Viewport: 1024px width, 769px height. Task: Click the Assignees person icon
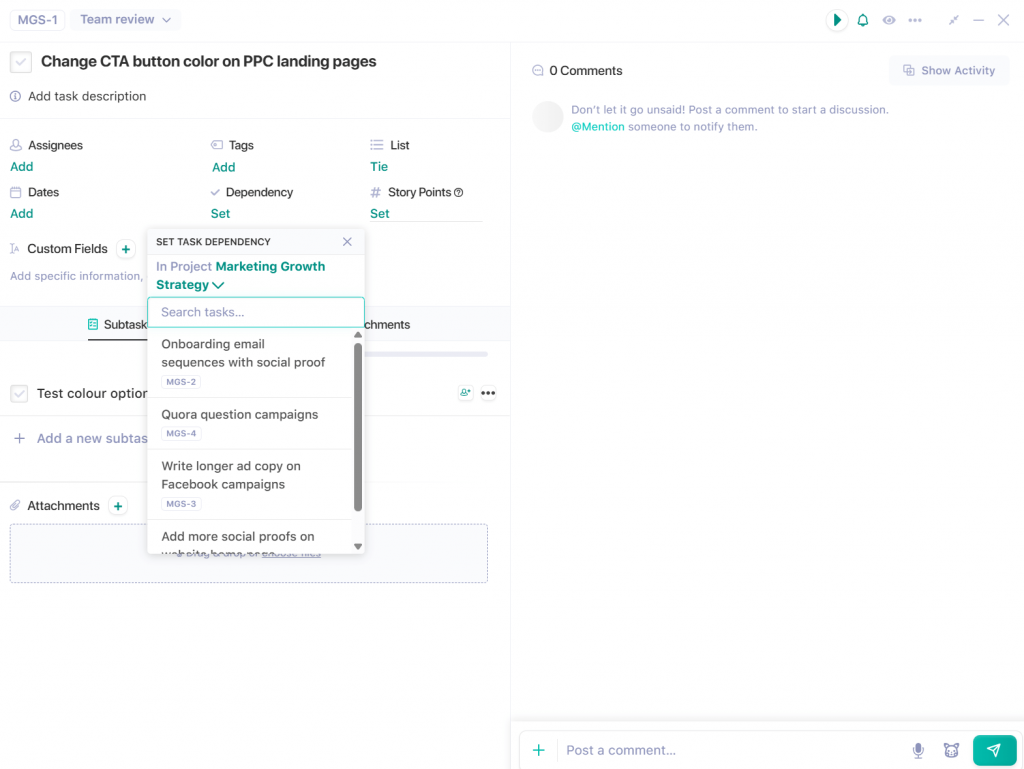click(x=16, y=145)
